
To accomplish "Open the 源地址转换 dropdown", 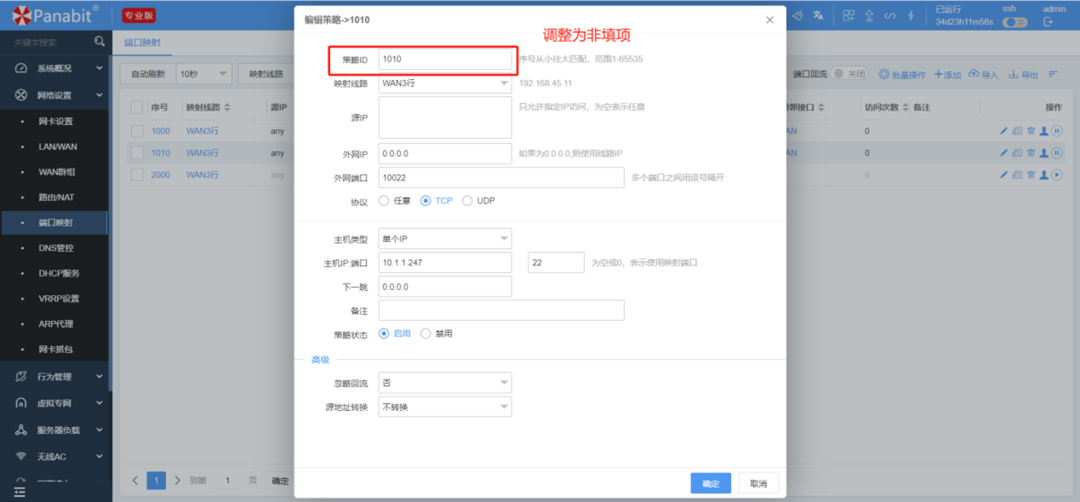I will click(x=445, y=407).
